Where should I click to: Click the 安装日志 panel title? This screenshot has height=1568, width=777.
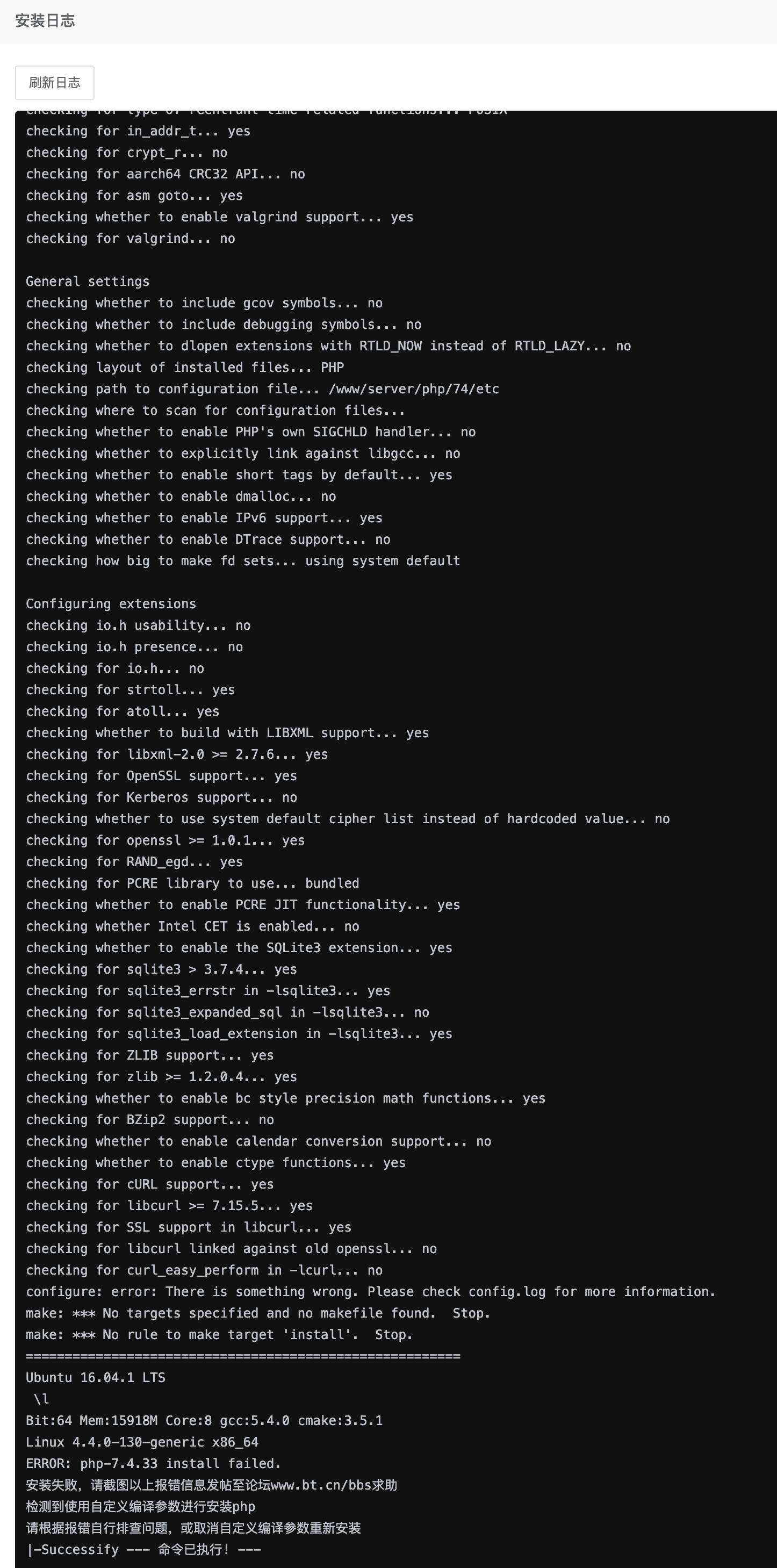(x=45, y=21)
